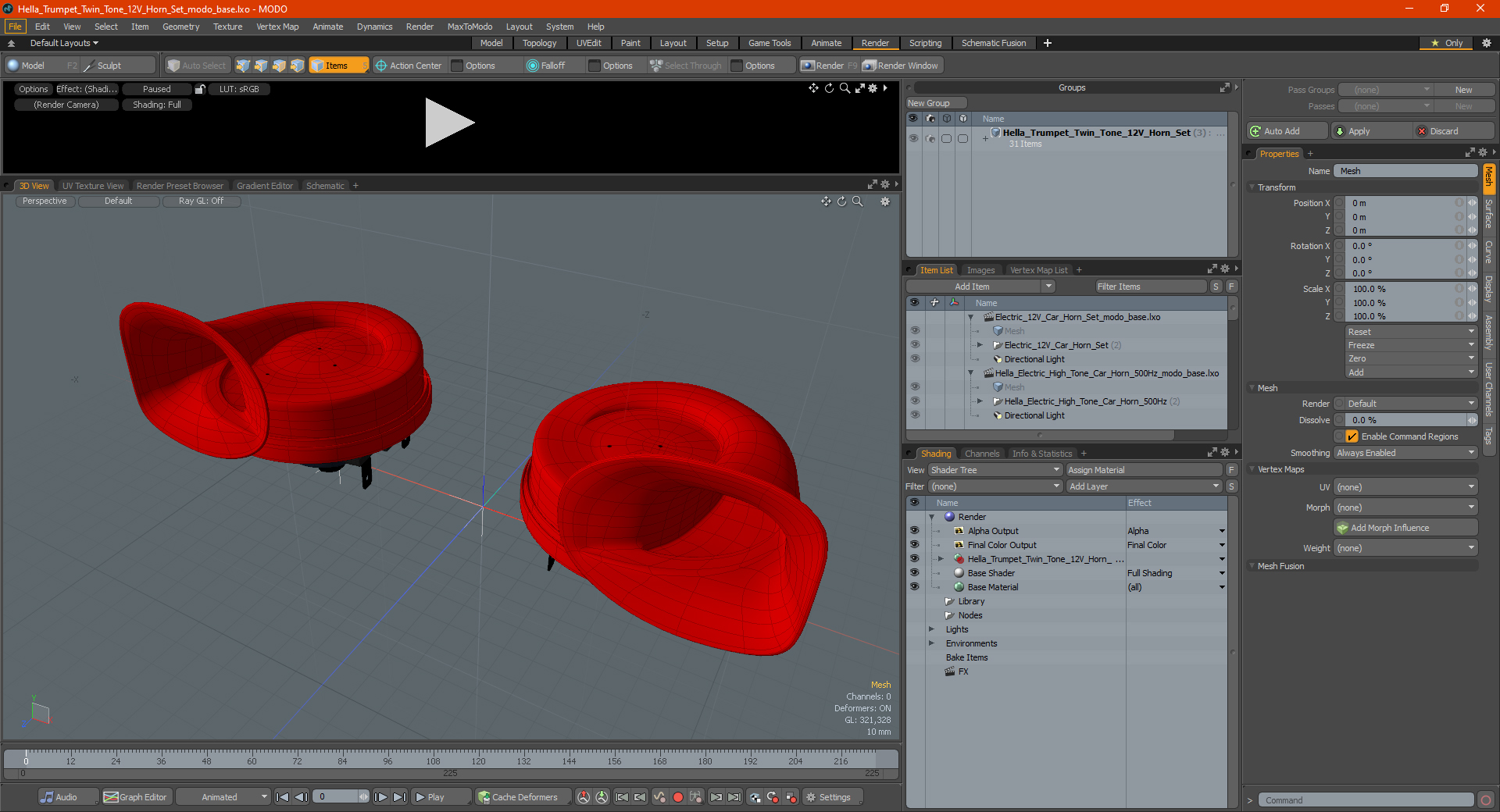
Task: Toggle visibility of Final Color Output
Action: click(914, 545)
